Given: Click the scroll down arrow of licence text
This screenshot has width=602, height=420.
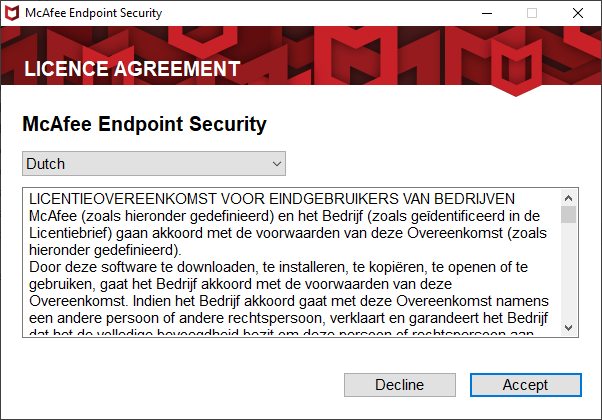Looking at the screenshot, I should [569, 327].
